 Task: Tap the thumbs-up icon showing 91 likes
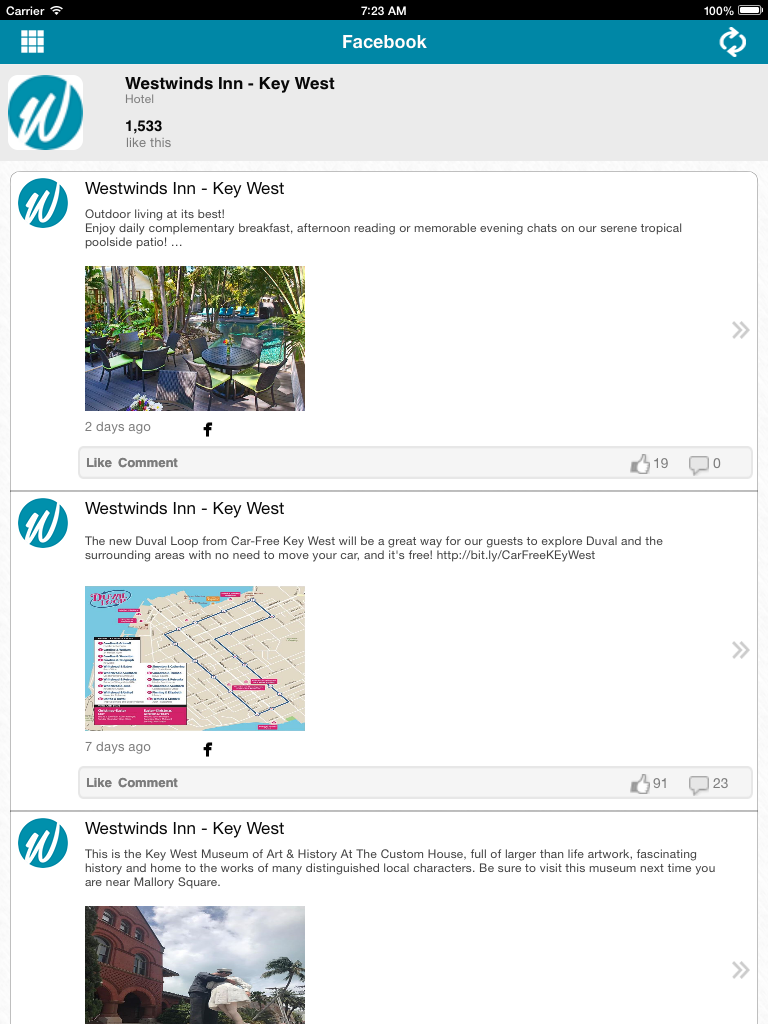(x=640, y=783)
